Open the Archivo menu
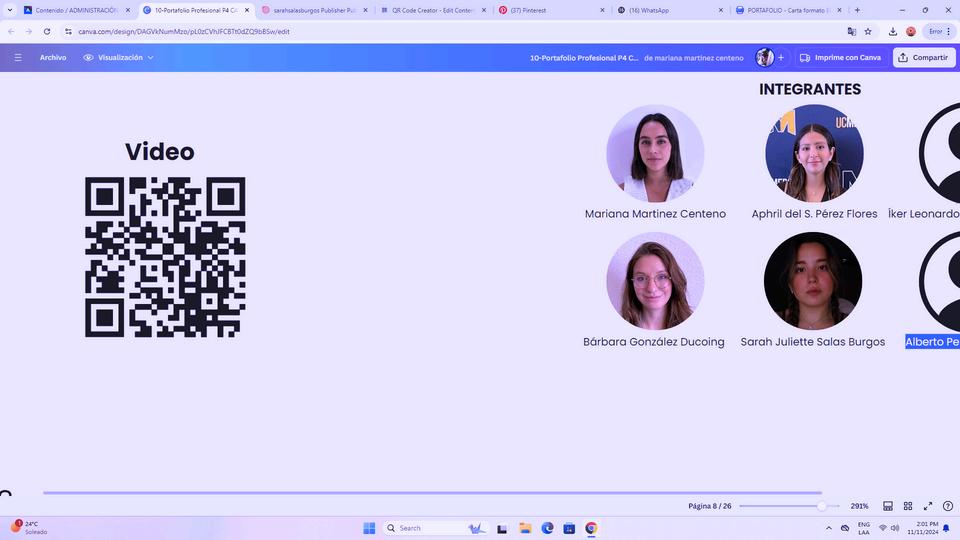Viewport: 960px width, 540px height. (x=53, y=58)
